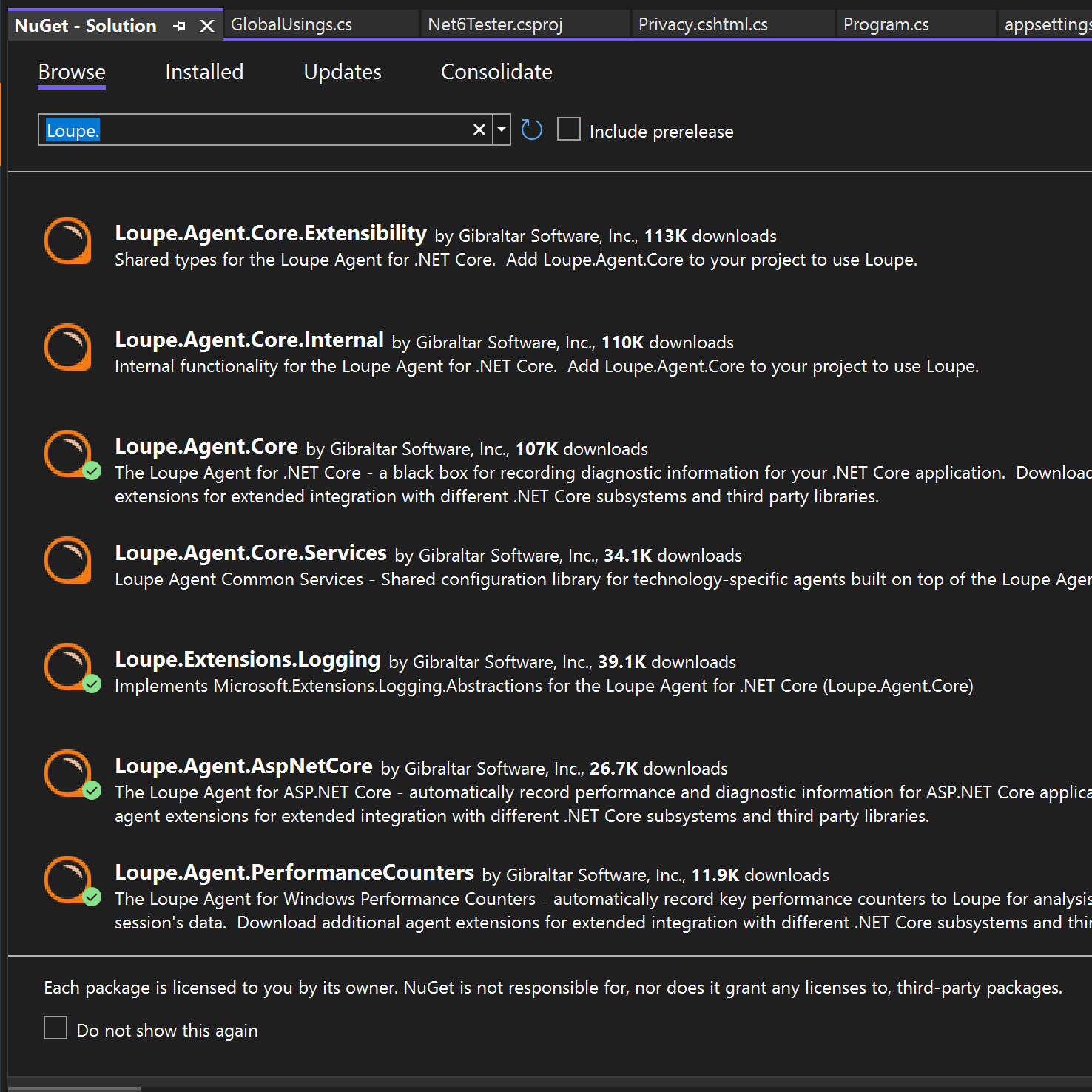The image size is (1092, 1092).
Task: Click description 'Loupe Agent Common Services'
Action: 603,579
